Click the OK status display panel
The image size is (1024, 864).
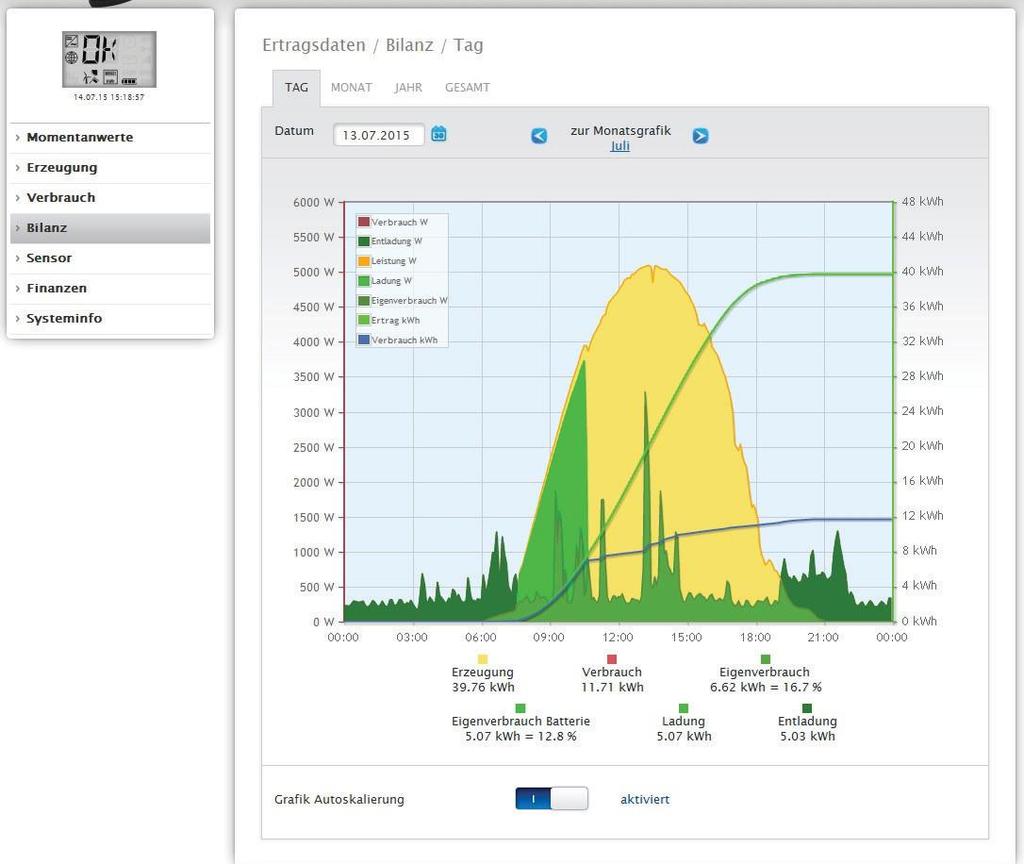[x=109, y=59]
